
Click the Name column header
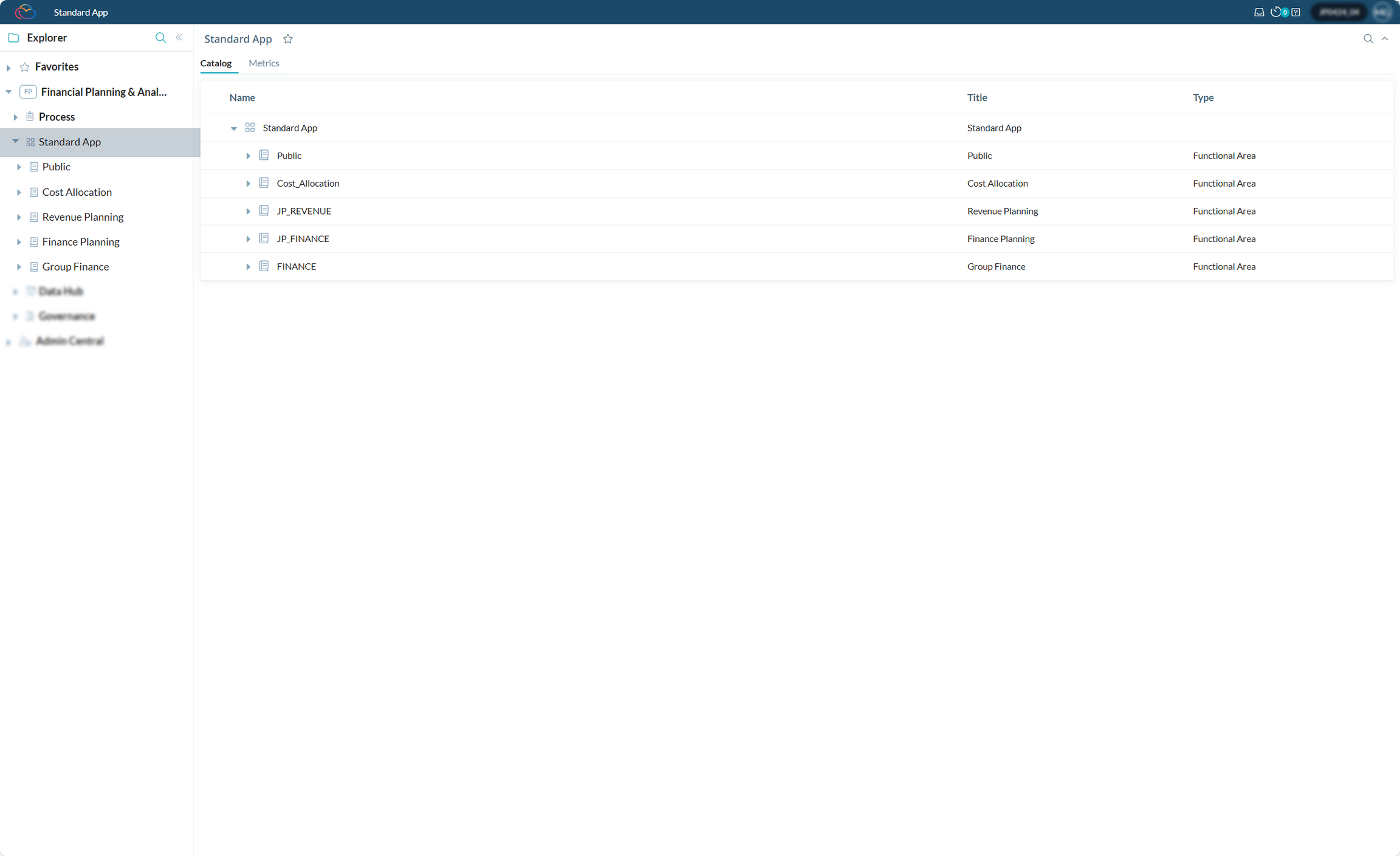tap(242, 97)
